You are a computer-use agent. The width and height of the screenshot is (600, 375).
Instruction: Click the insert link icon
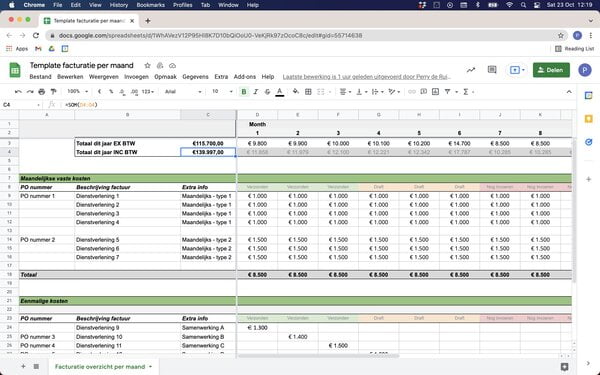tap(412, 92)
